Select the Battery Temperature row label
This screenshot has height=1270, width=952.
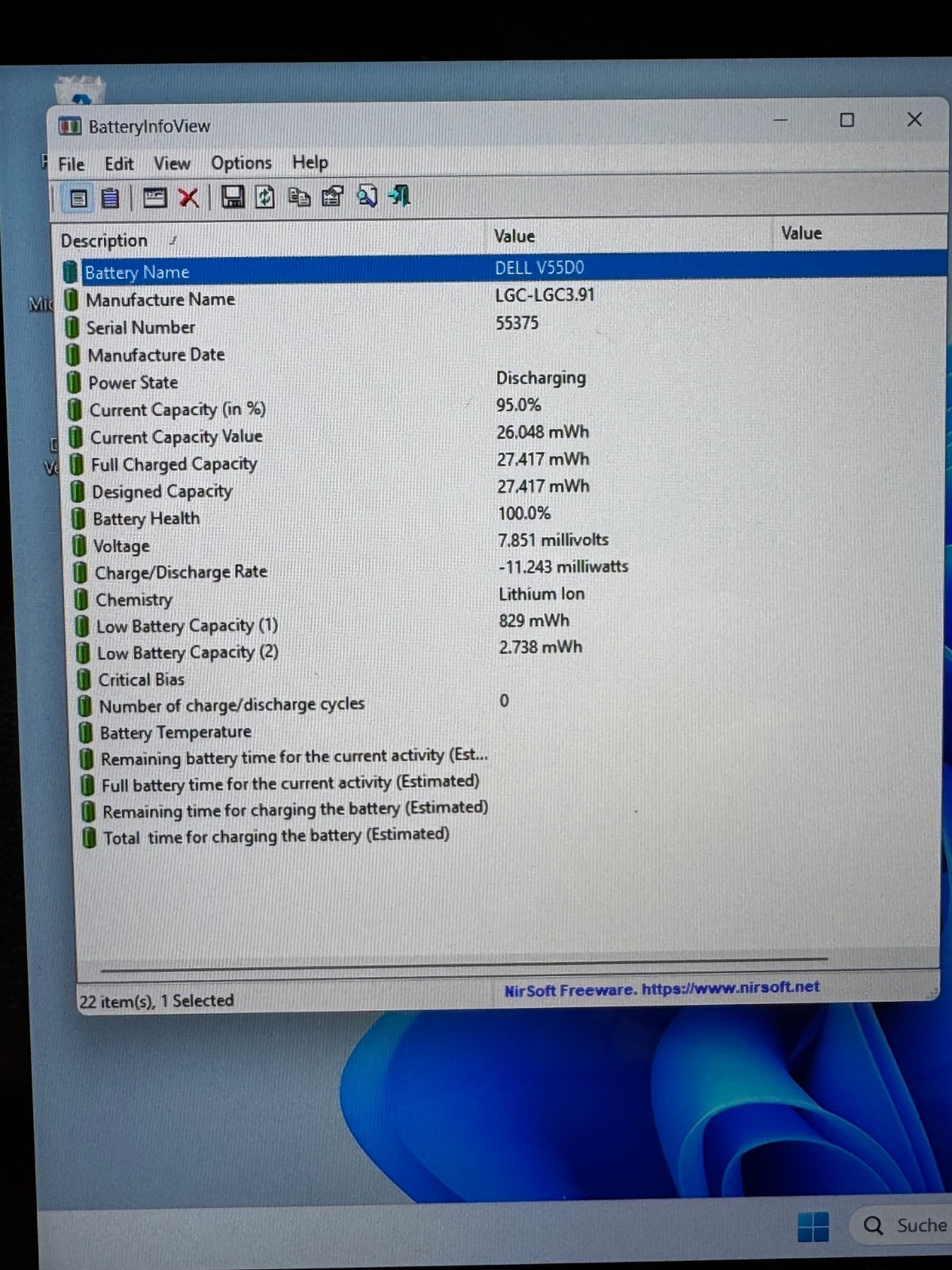(x=175, y=732)
